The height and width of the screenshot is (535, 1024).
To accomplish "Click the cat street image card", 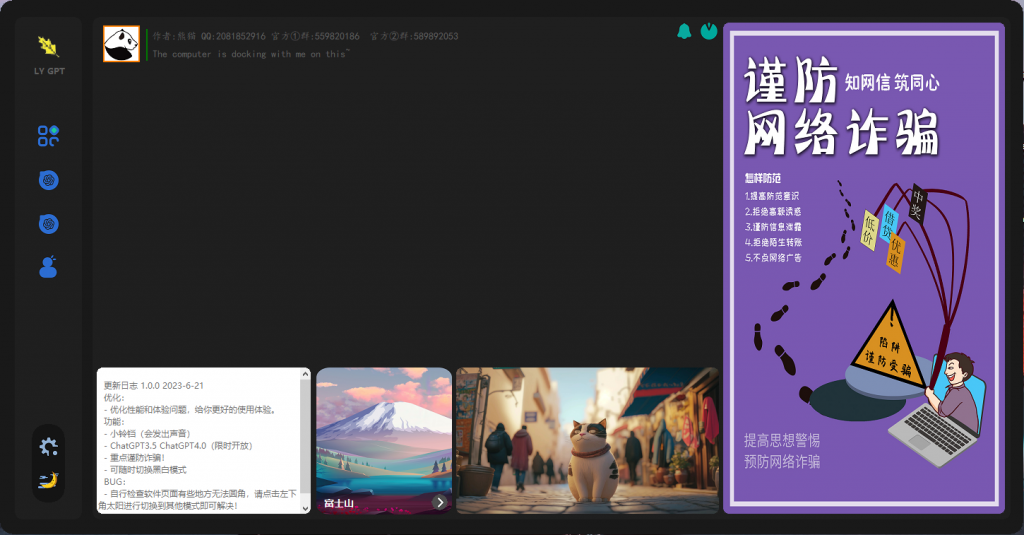I will pyautogui.click(x=587, y=440).
